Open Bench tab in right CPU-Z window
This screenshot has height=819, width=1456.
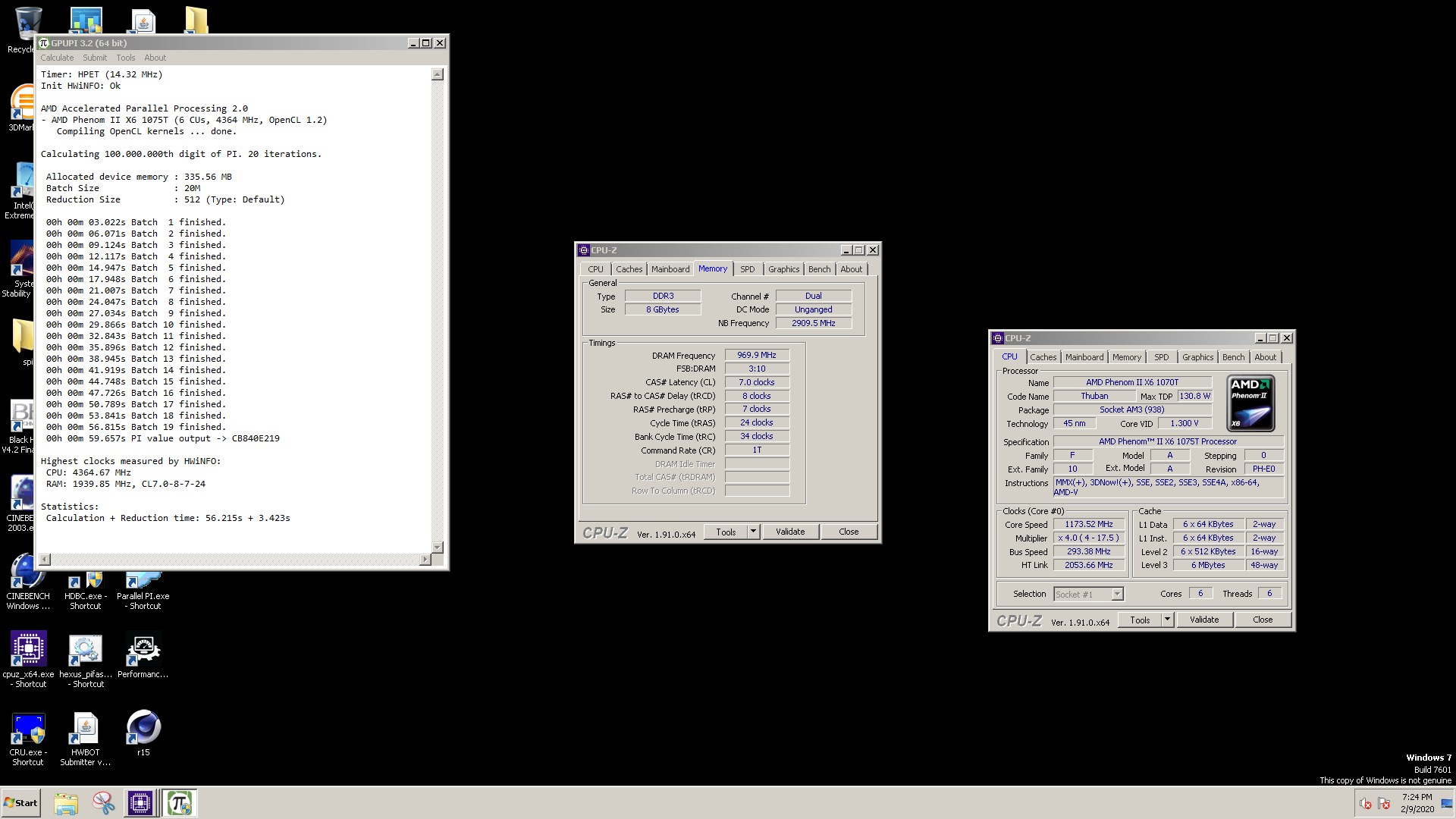(x=1233, y=357)
